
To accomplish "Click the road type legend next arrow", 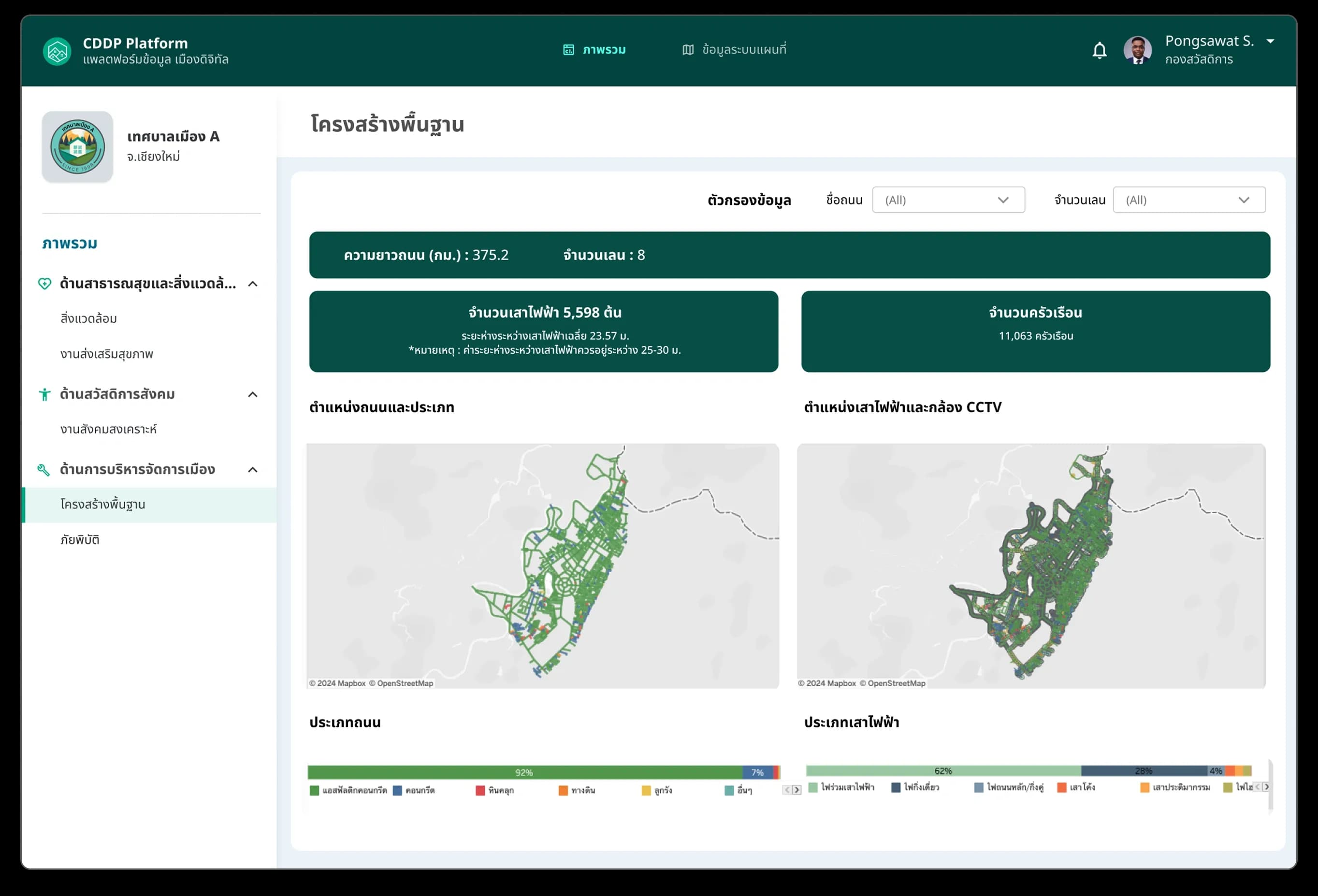I will [797, 790].
